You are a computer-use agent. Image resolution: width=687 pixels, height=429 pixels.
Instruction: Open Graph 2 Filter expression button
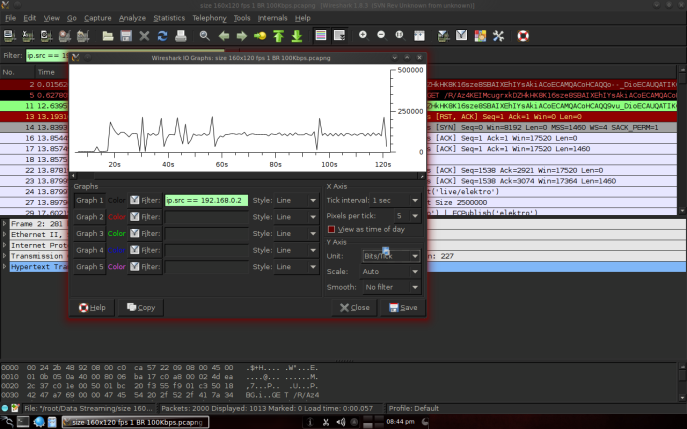point(145,217)
